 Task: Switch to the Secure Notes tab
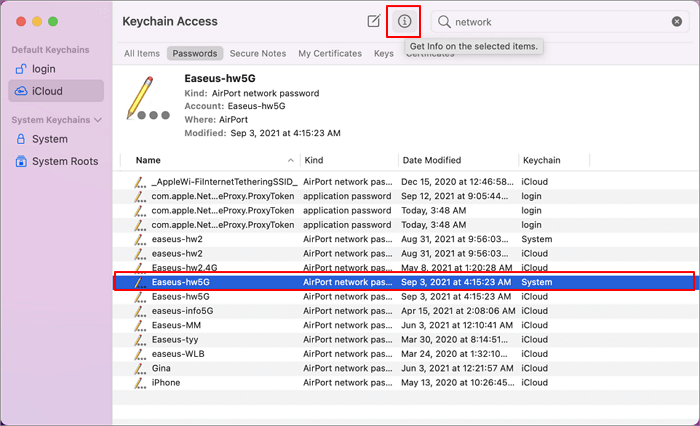tap(257, 53)
